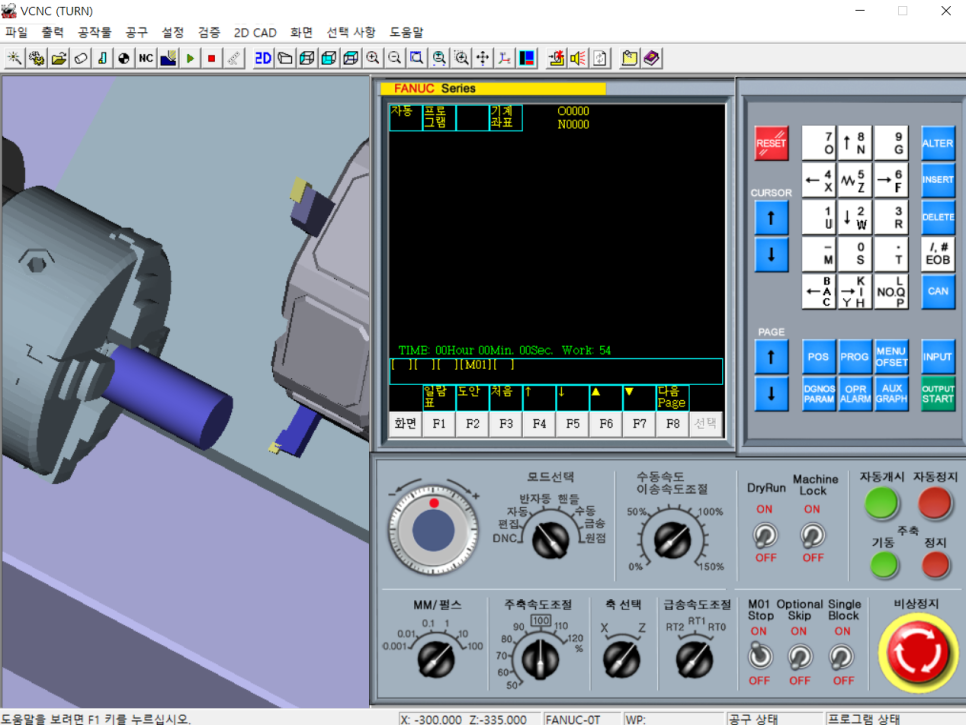Enable the Optional Skip switch
This screenshot has height=725, width=966.
pos(799,656)
